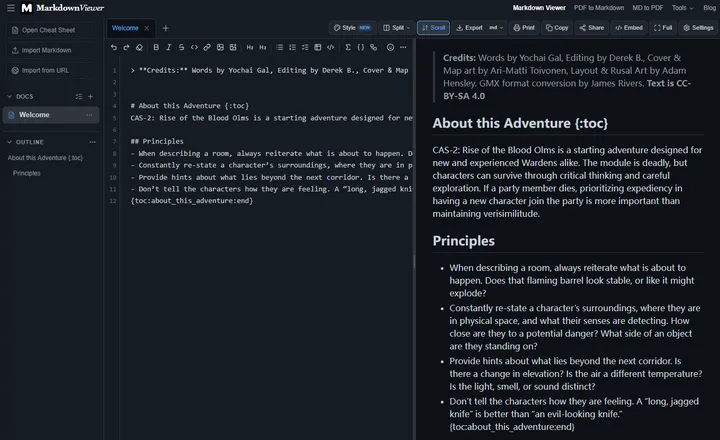Open the hamburger menu
The height and width of the screenshot is (440, 720).
tap(11, 8)
